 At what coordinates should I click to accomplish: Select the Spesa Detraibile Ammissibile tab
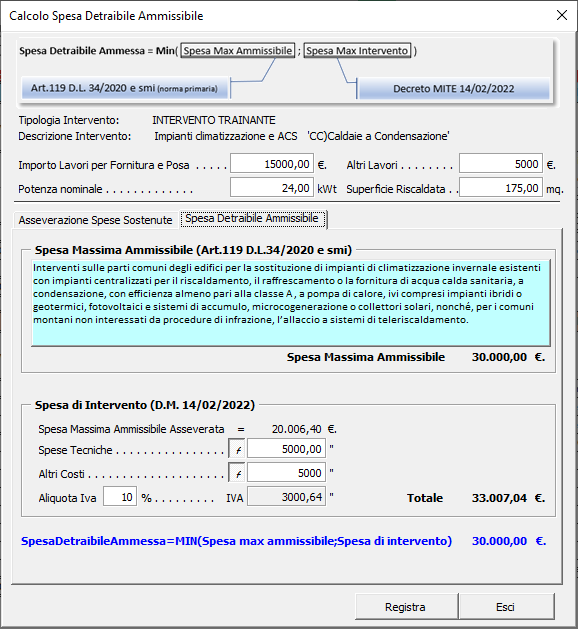coord(252,219)
